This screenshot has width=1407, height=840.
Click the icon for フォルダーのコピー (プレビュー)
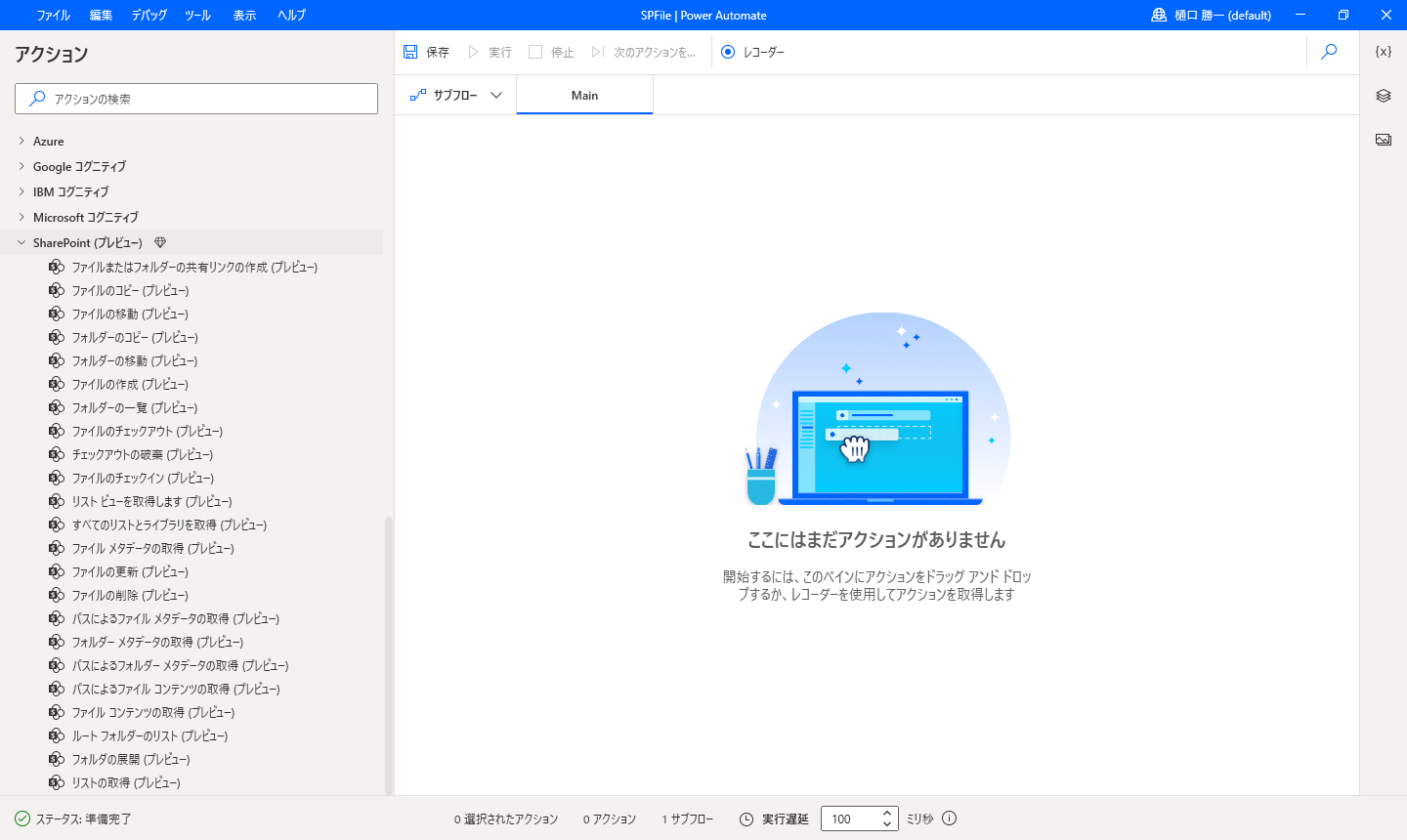[57, 337]
